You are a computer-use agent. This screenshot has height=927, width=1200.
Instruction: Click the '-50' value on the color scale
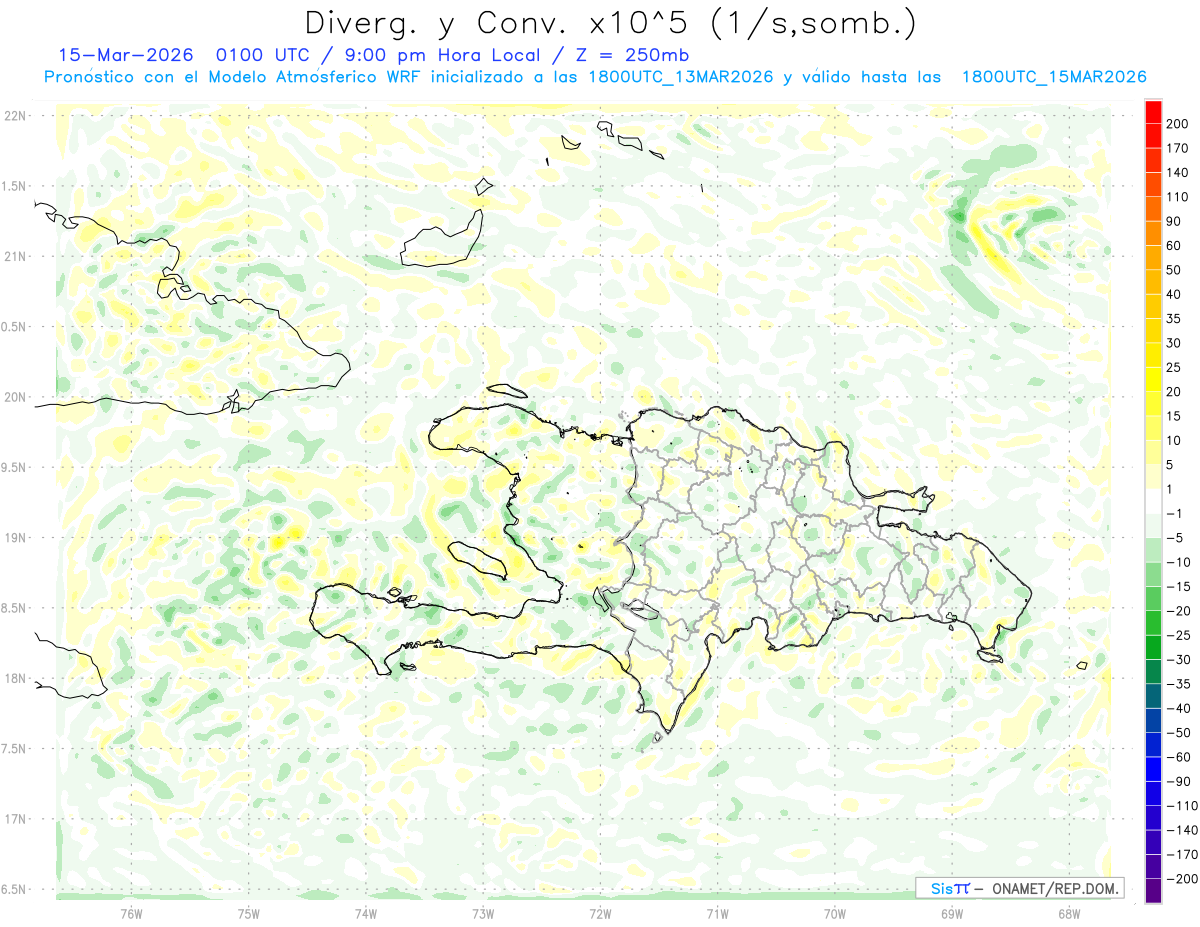[1180, 733]
